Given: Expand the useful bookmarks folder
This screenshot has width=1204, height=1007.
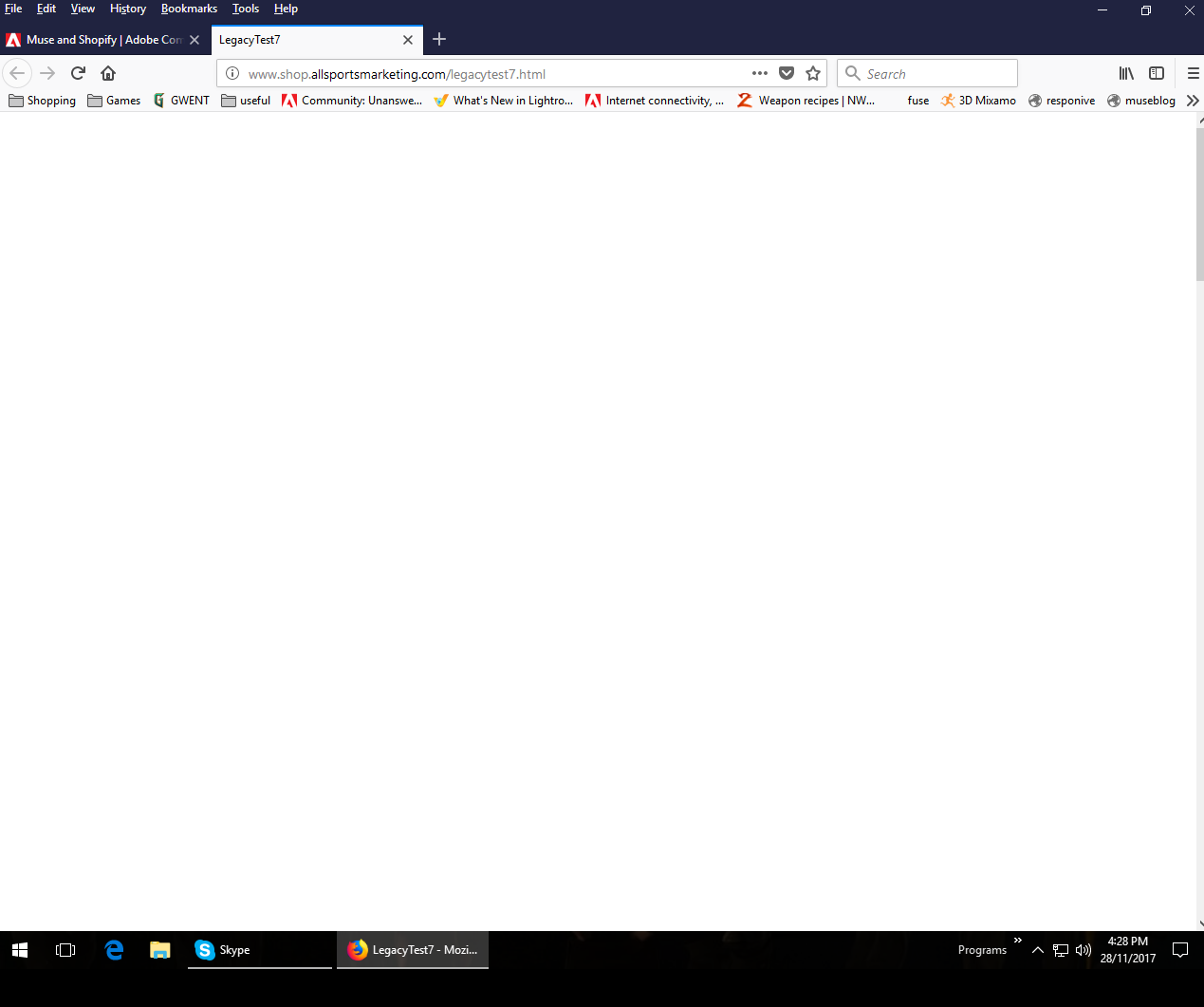Looking at the screenshot, I should point(246,101).
